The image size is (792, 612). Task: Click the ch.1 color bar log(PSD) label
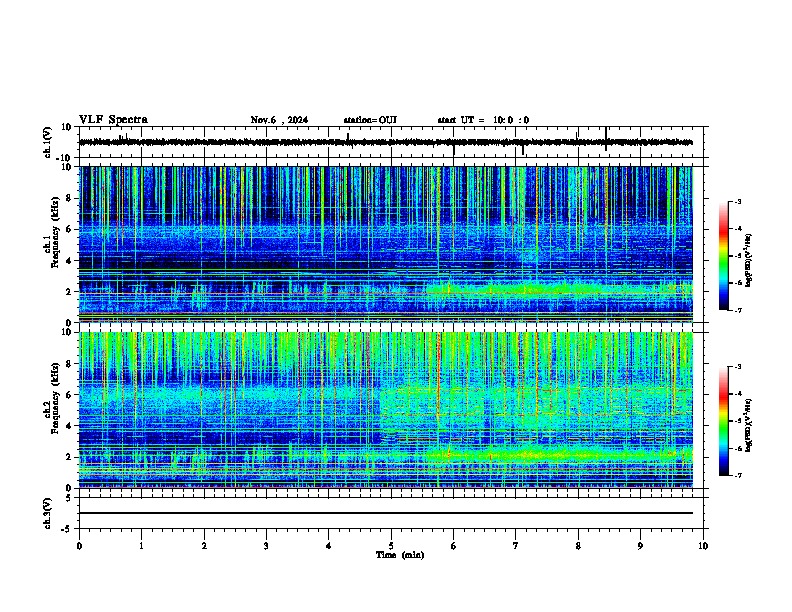[x=748, y=260]
